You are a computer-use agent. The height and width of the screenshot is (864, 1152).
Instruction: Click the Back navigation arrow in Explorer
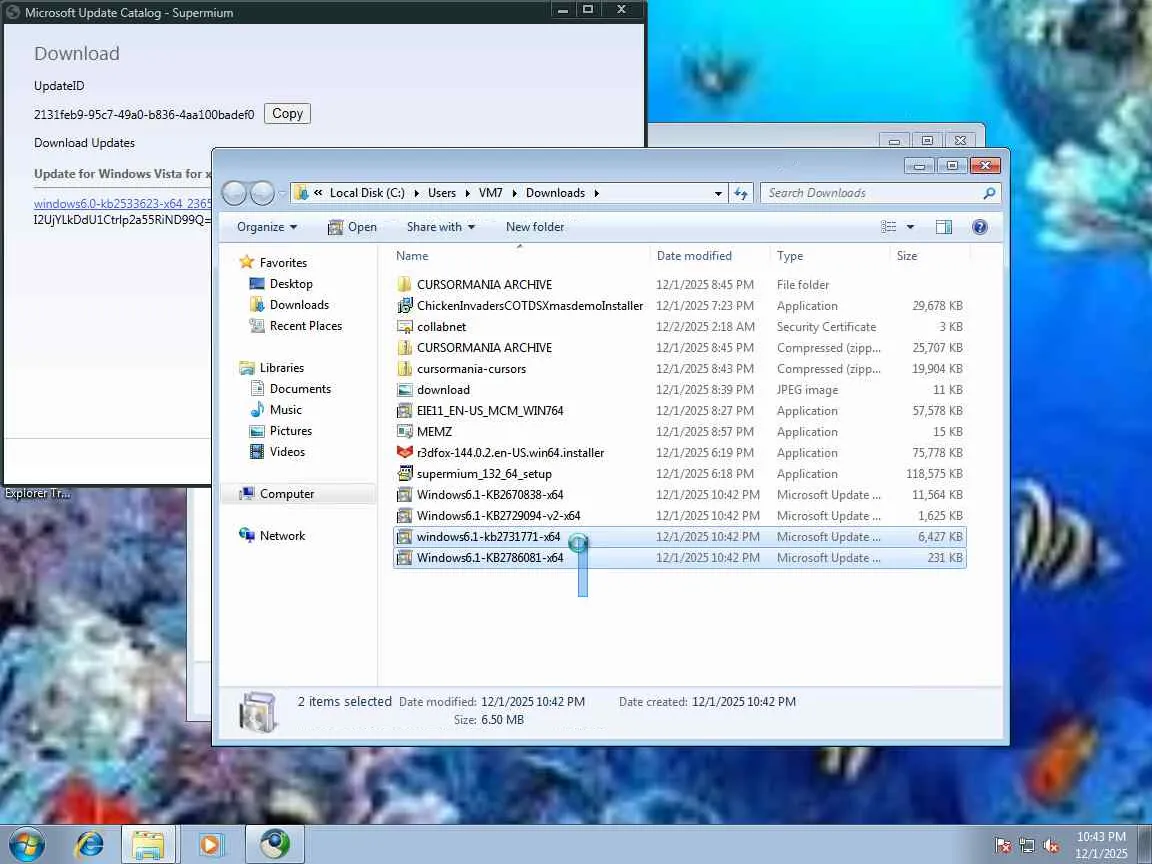click(234, 193)
